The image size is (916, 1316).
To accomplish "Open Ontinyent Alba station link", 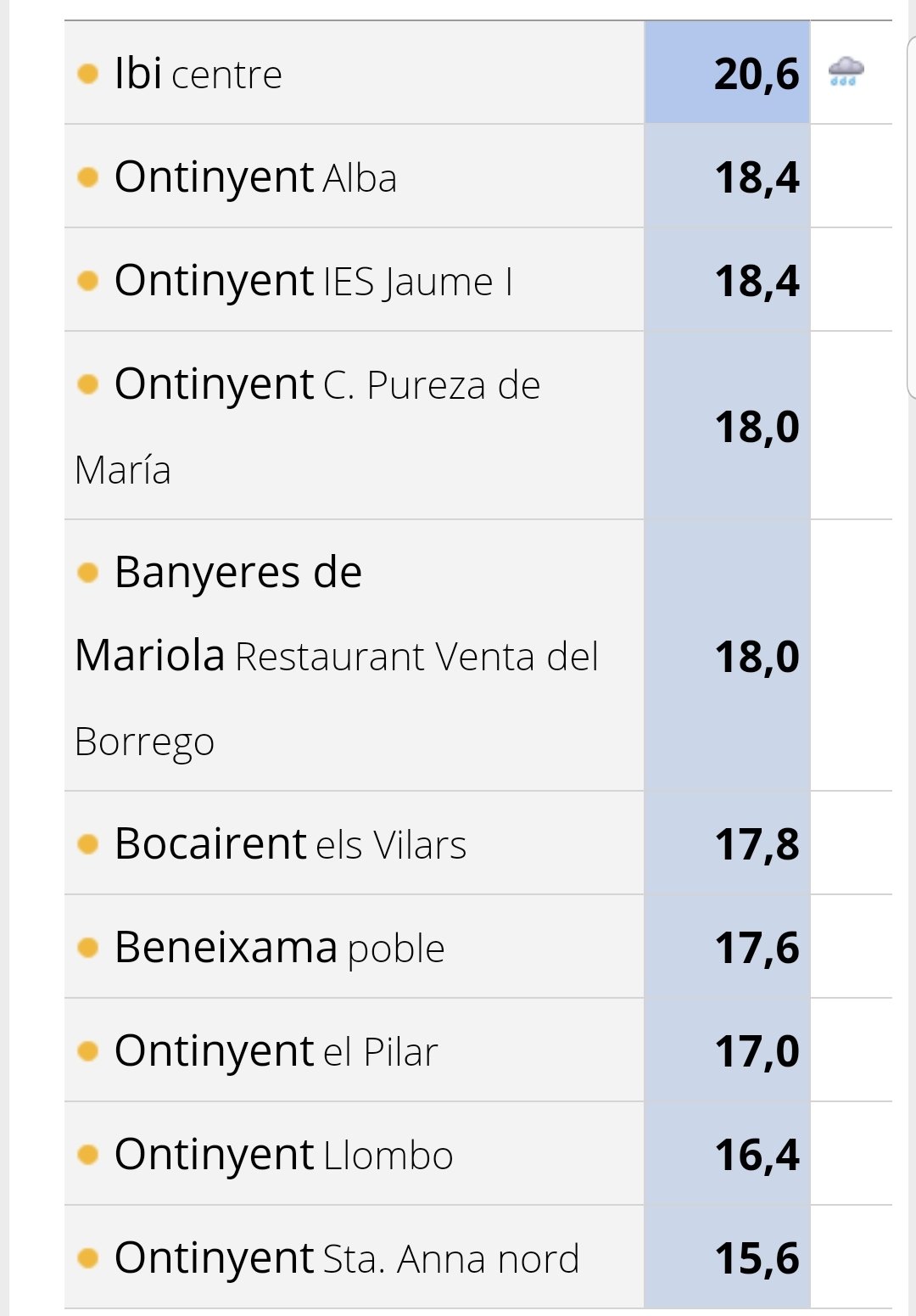I will point(255,177).
